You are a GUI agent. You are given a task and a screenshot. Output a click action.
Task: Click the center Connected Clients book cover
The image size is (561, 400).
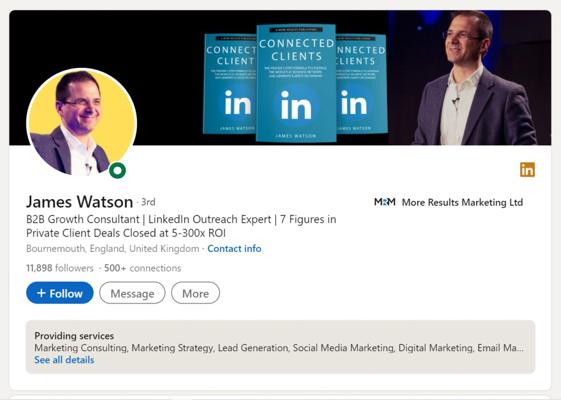[296, 83]
